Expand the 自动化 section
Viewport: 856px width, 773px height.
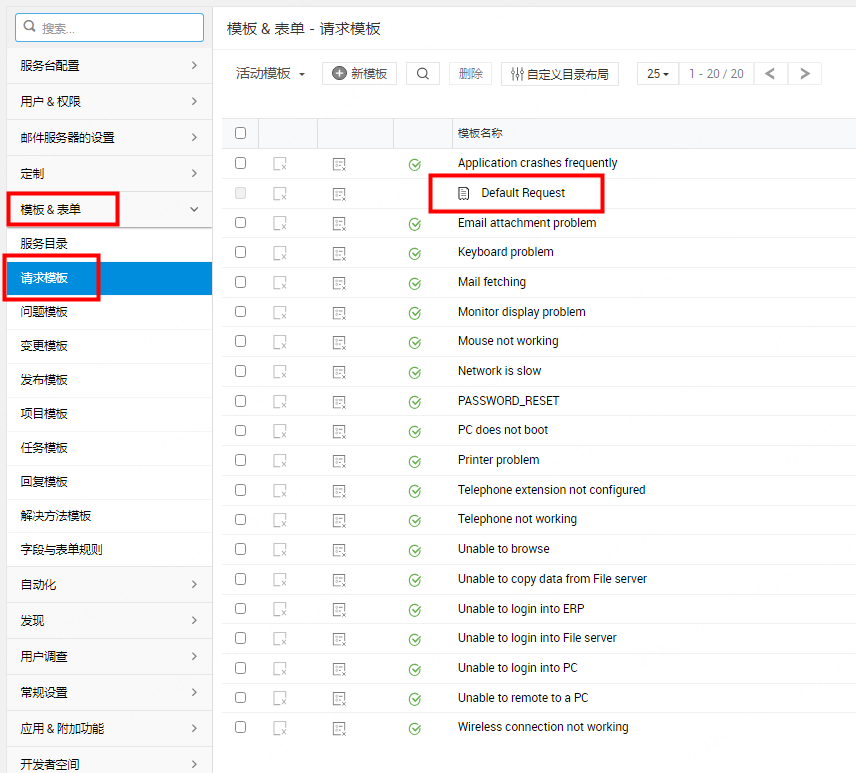tap(109, 585)
